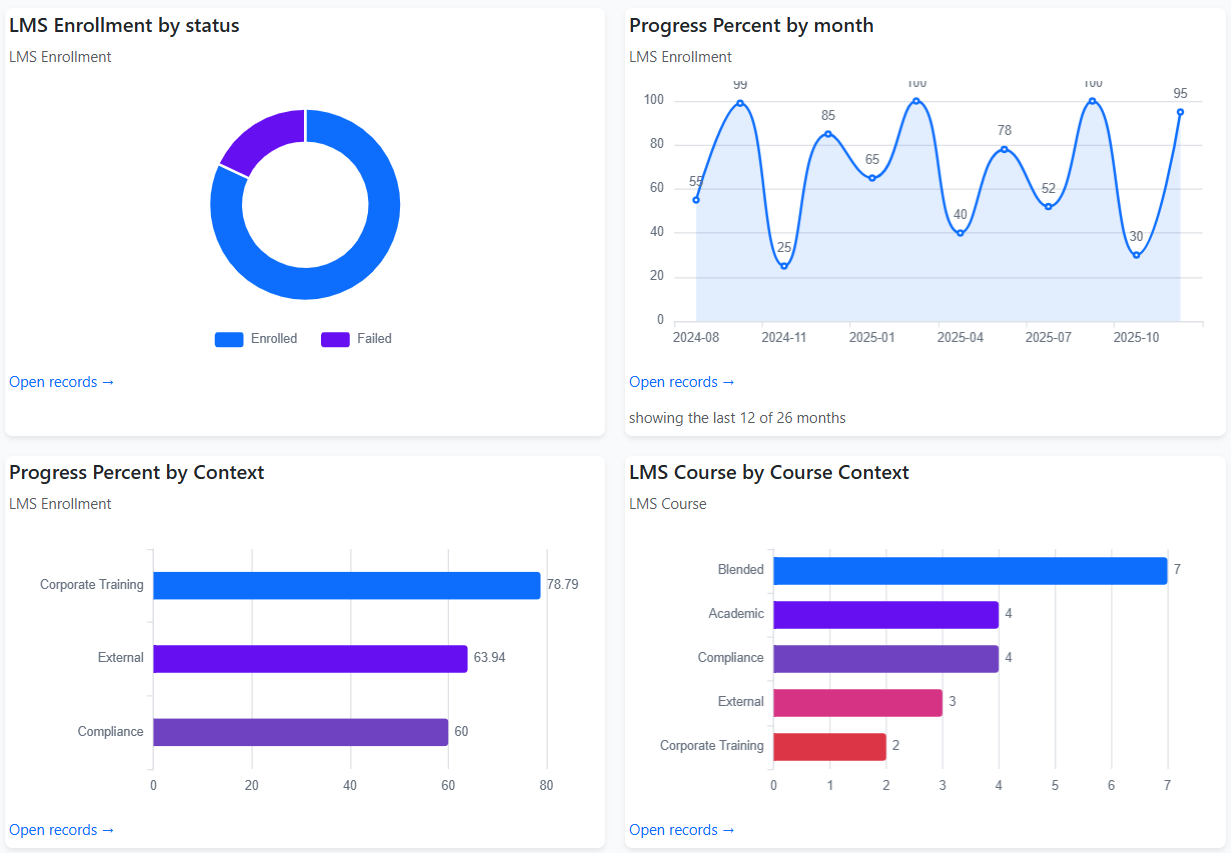Click the External course bar showing 3
Viewport: 1231px width, 853px height.
[858, 702]
